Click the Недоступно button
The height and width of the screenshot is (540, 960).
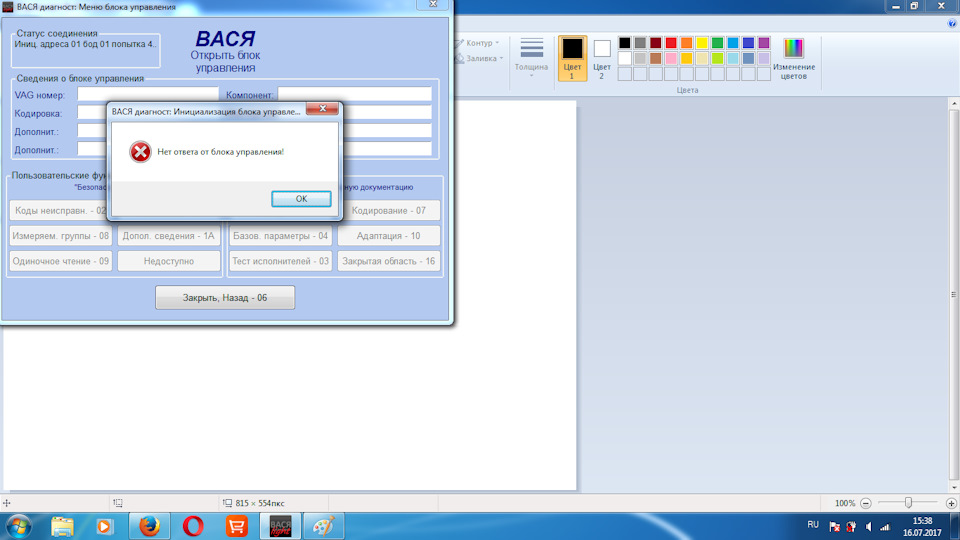point(169,261)
